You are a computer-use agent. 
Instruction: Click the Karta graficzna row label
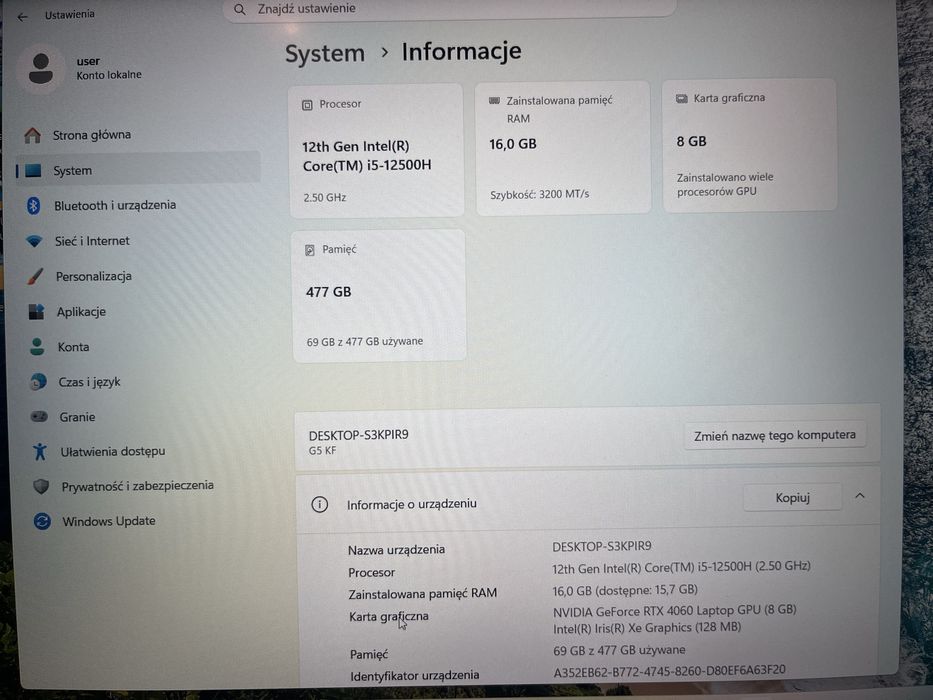tap(389, 617)
